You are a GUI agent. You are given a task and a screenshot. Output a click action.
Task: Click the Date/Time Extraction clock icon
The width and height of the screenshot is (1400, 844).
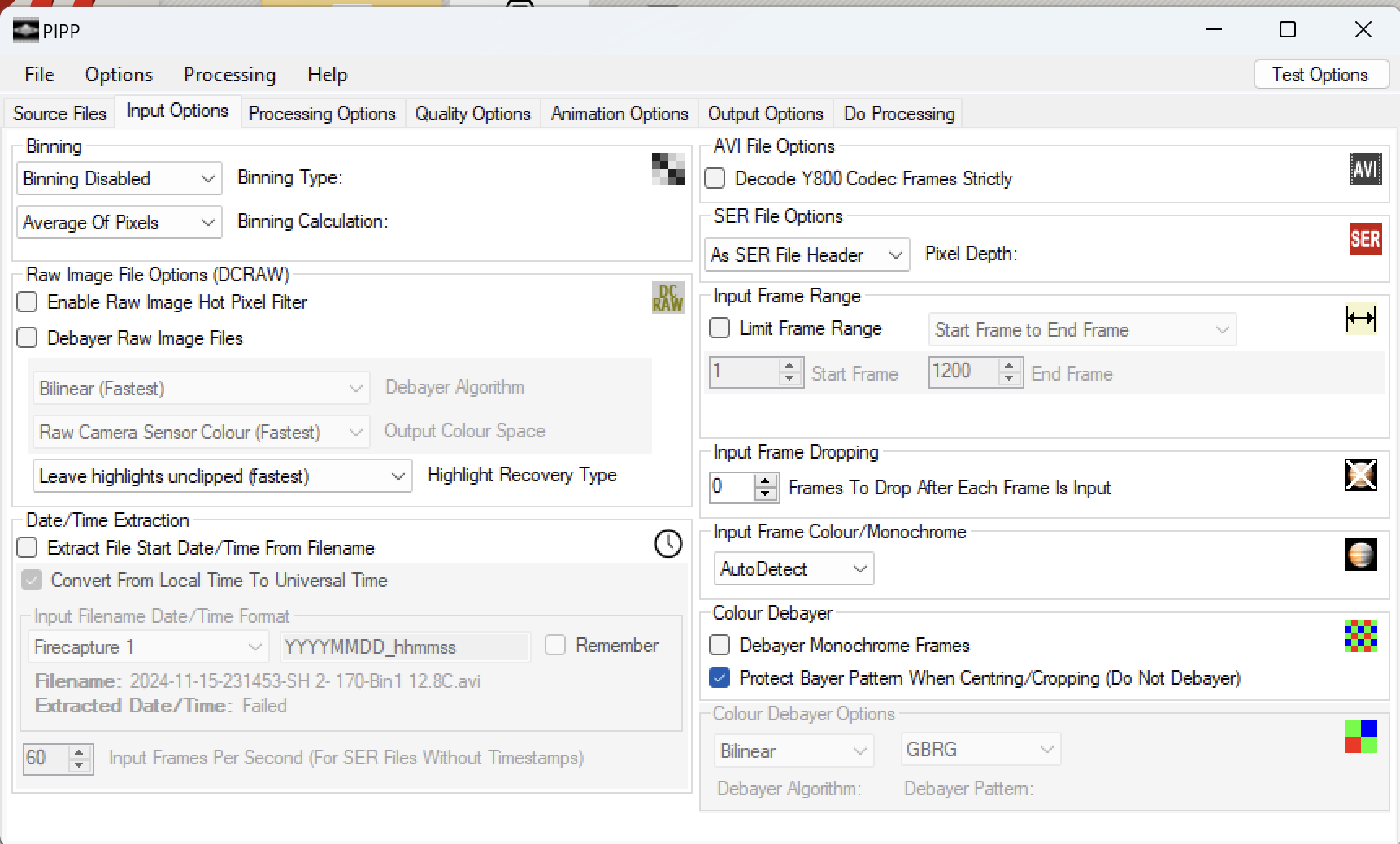[668, 543]
